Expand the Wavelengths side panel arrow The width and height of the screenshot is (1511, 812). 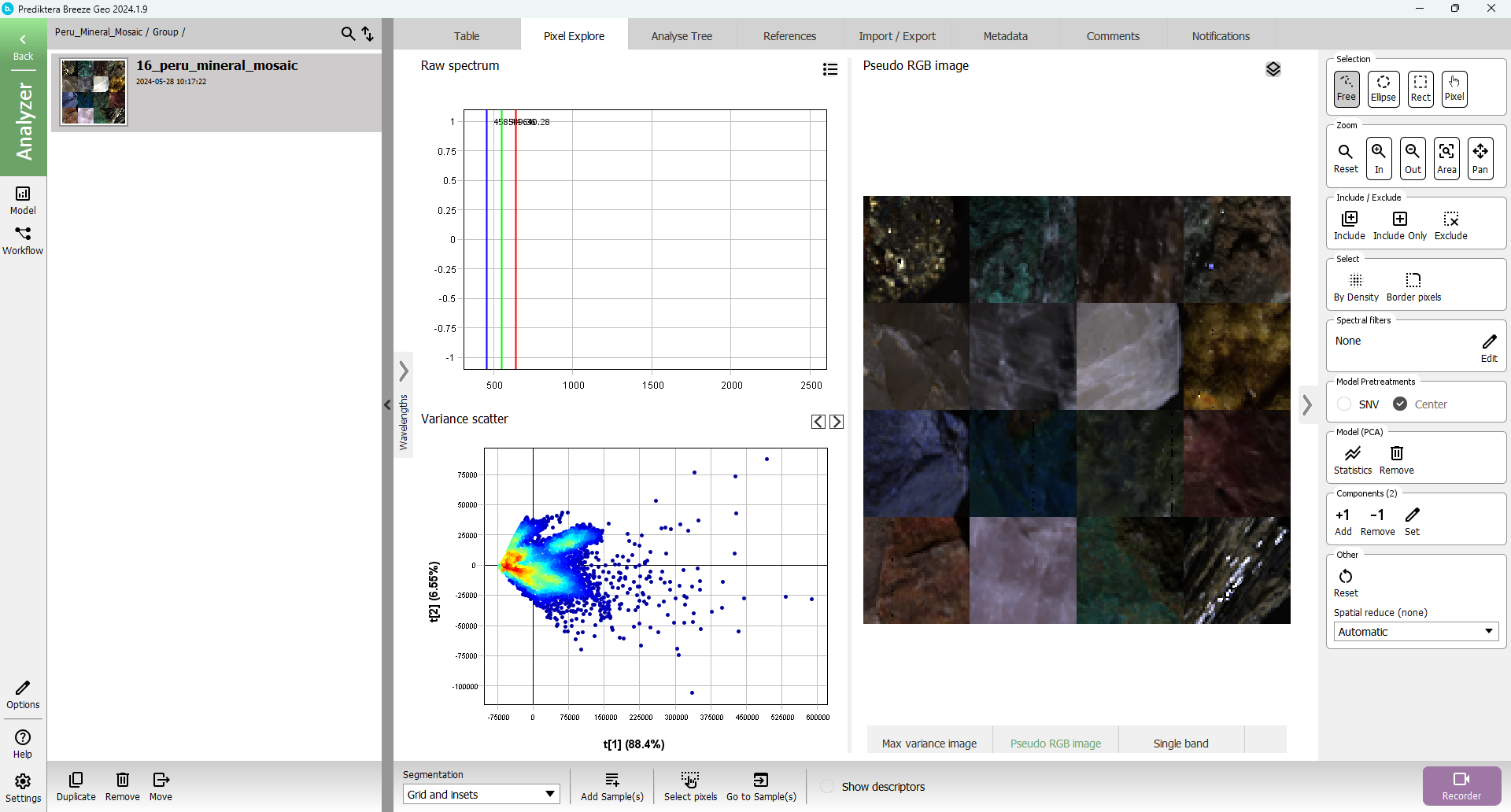[x=404, y=371]
